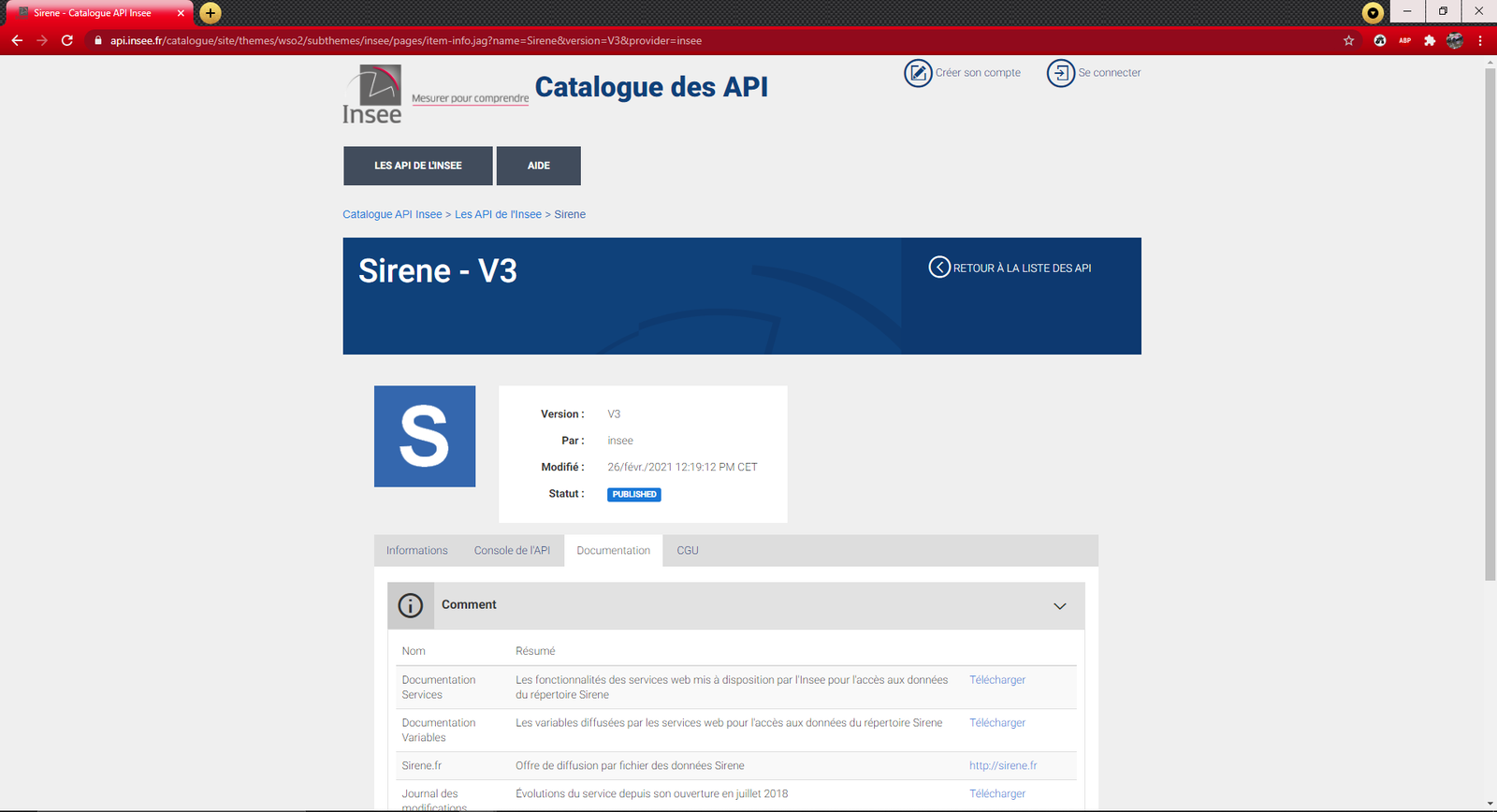Image resolution: width=1497 pixels, height=812 pixels.
Task: Bookmark this page with star icon
Action: tap(1348, 40)
